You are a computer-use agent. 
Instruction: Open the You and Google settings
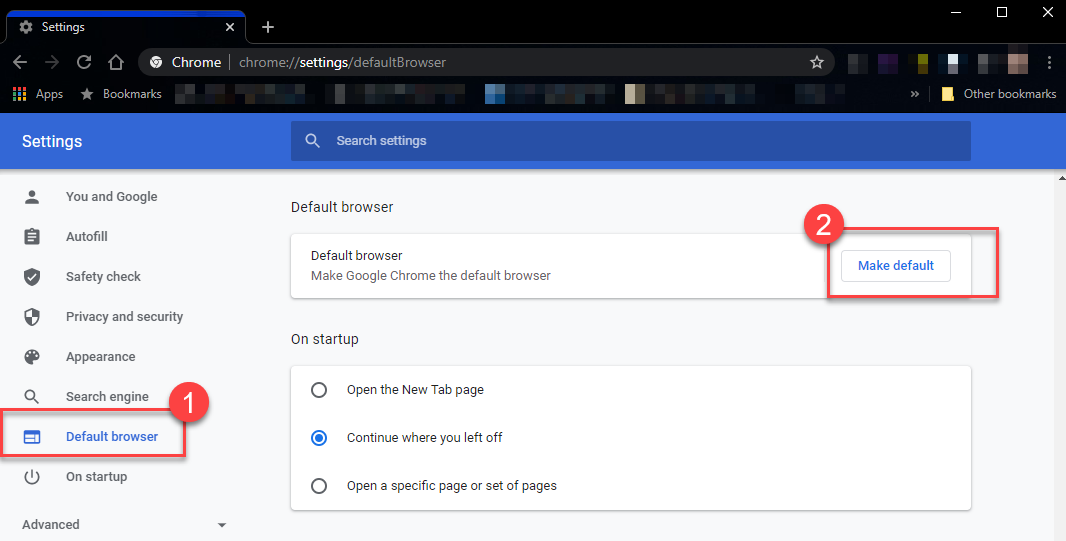click(111, 196)
